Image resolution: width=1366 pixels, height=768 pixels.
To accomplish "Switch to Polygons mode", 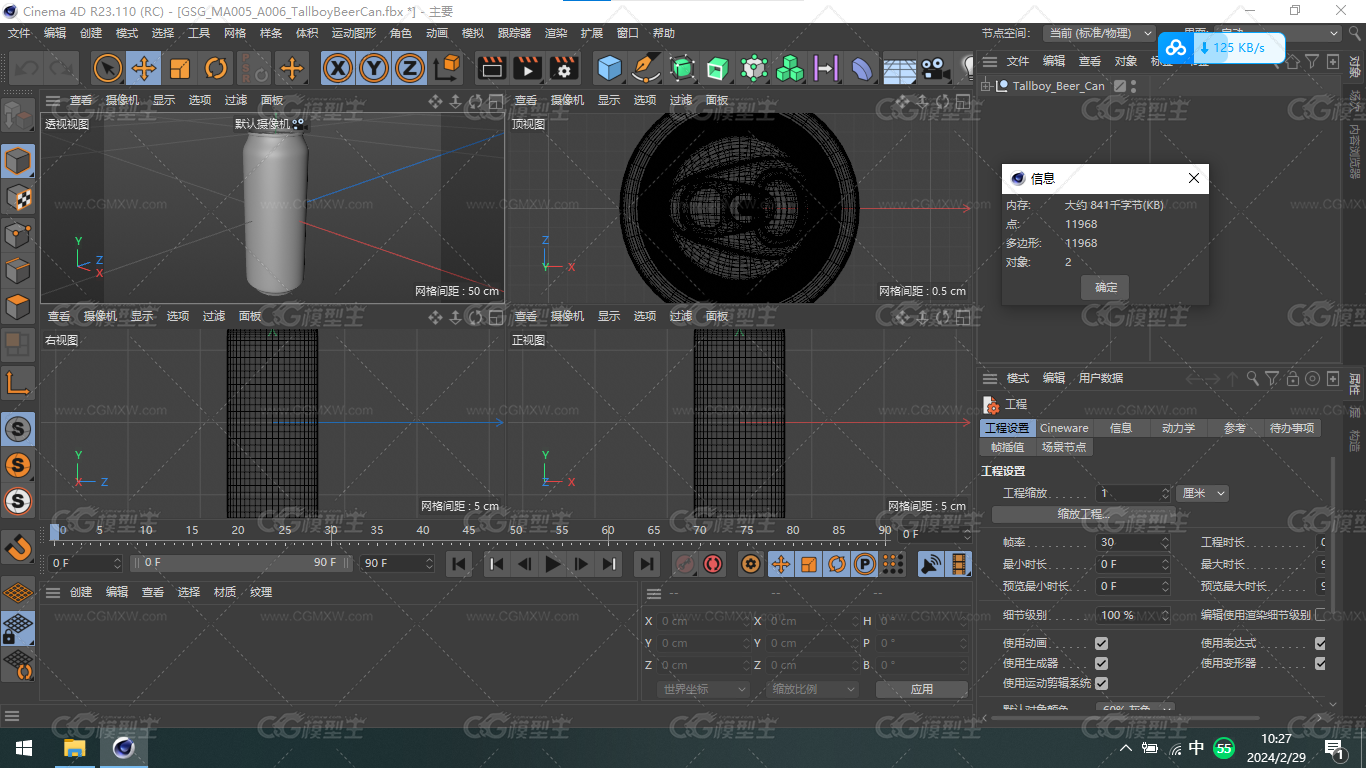I will [x=18, y=307].
